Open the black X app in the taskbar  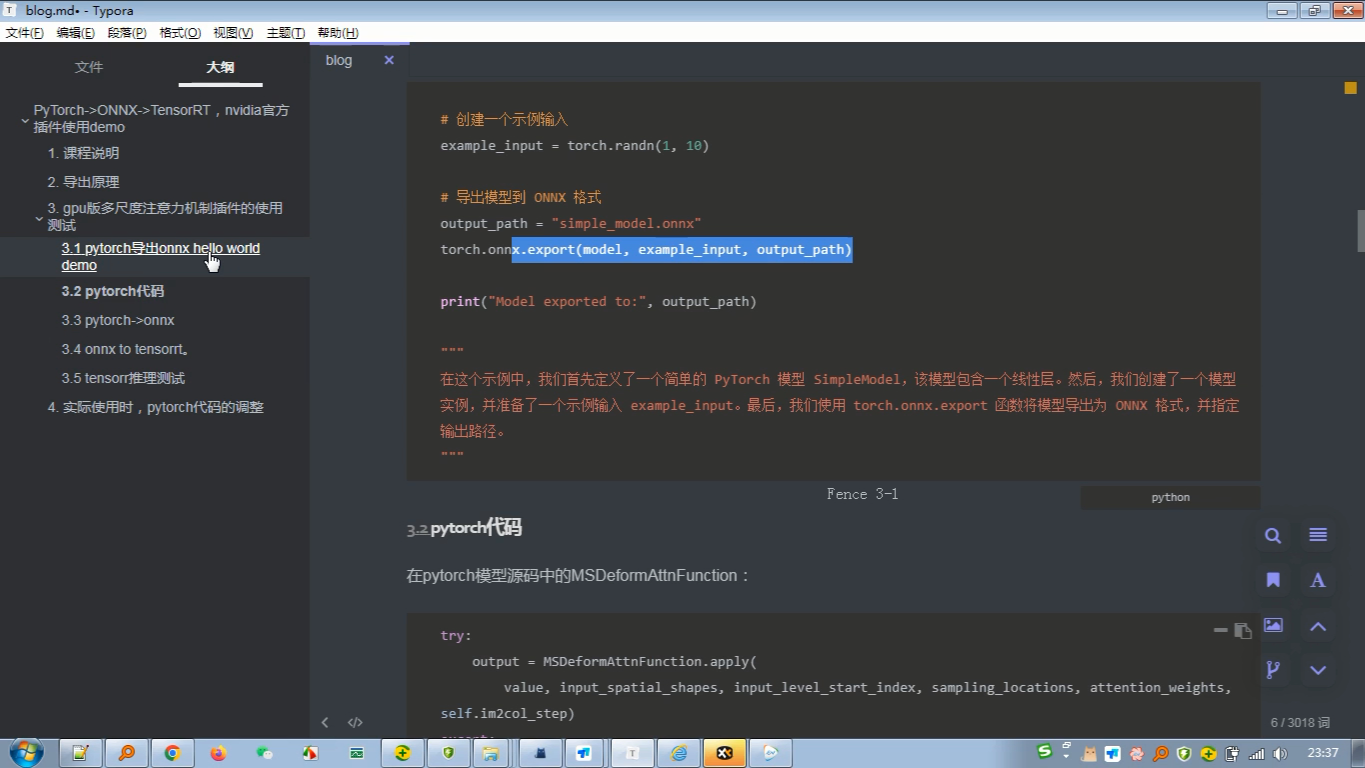[724, 753]
